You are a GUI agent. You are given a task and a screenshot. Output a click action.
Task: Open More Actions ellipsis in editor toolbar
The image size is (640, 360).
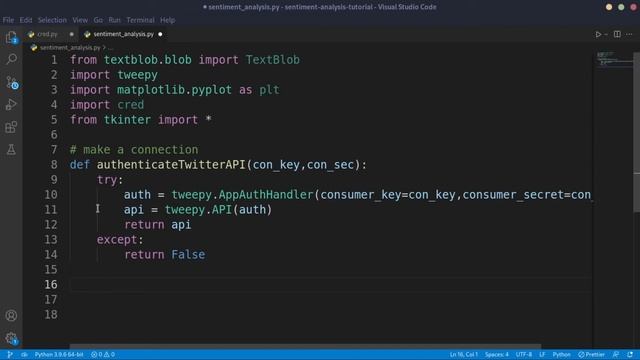pos(629,34)
